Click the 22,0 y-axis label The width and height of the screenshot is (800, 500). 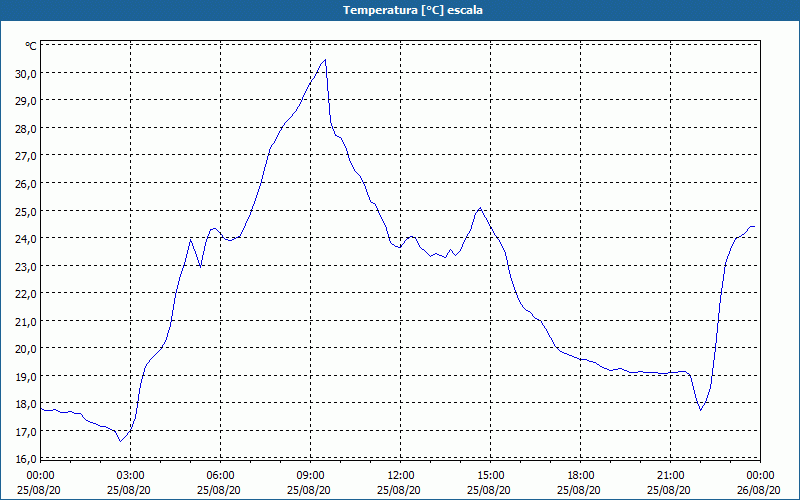(27, 294)
